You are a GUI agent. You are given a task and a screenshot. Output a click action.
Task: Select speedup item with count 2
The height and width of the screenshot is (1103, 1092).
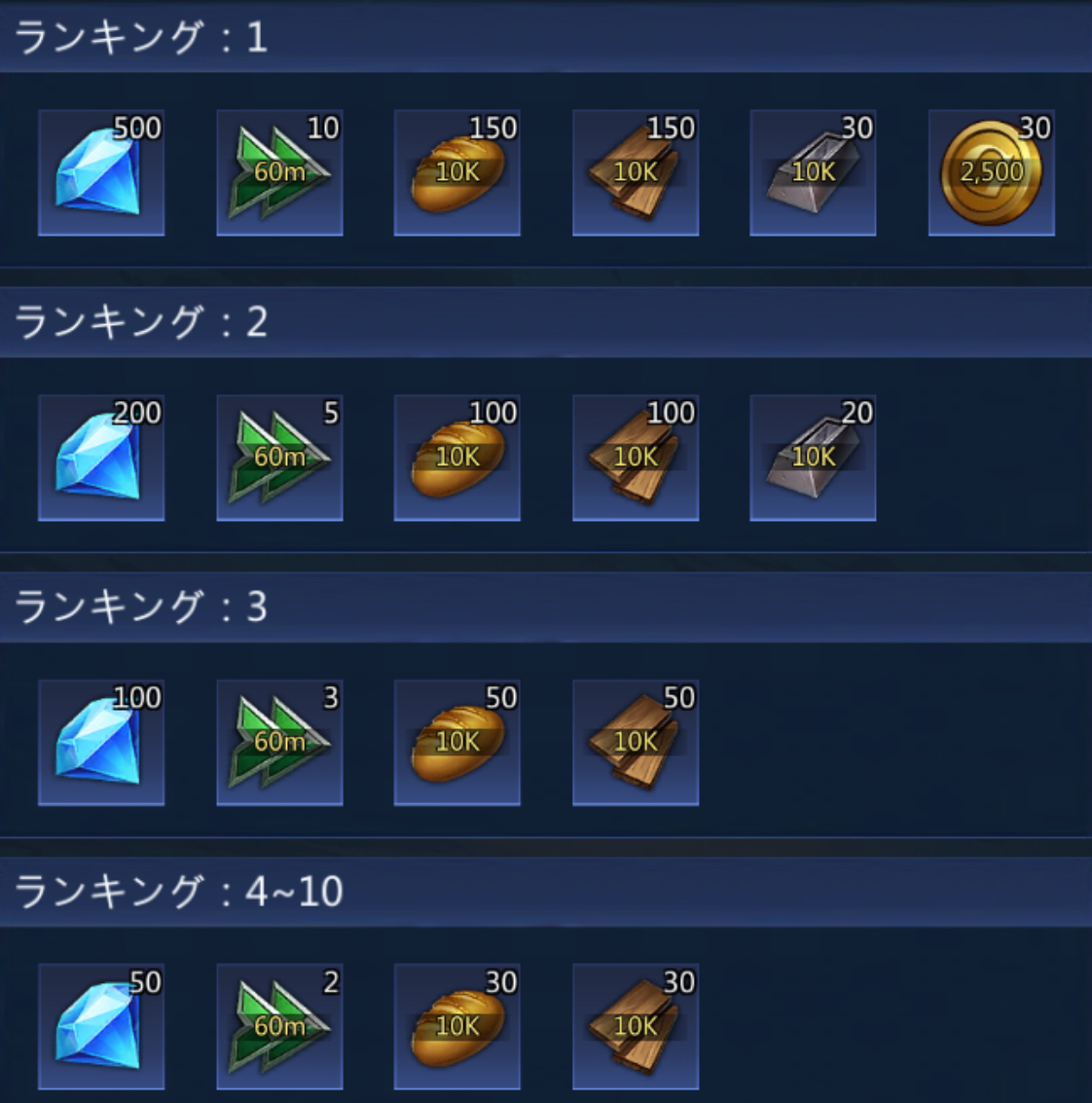280,1027
